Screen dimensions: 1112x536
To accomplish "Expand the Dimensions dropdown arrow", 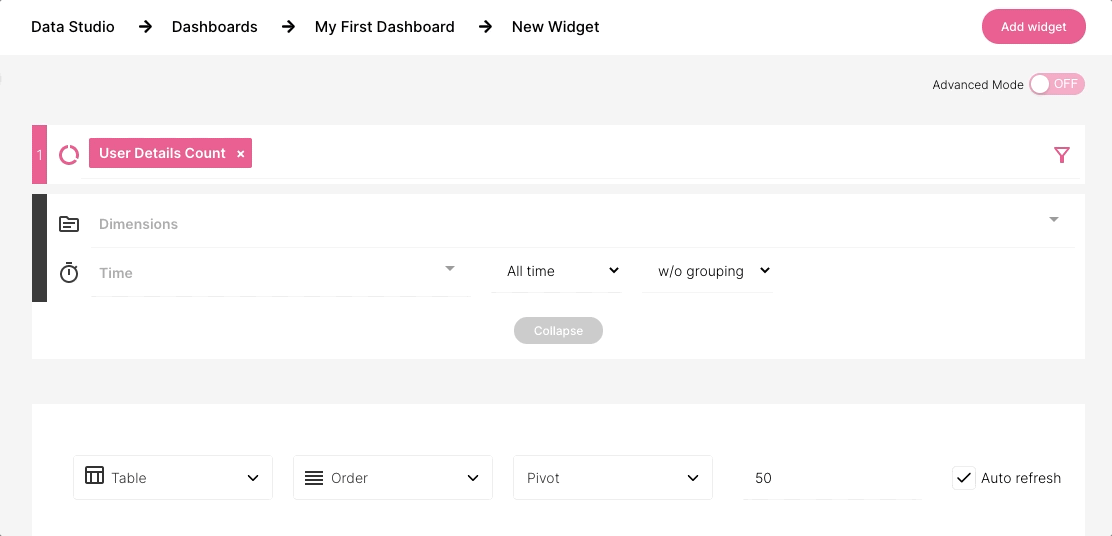I will [x=1054, y=219].
